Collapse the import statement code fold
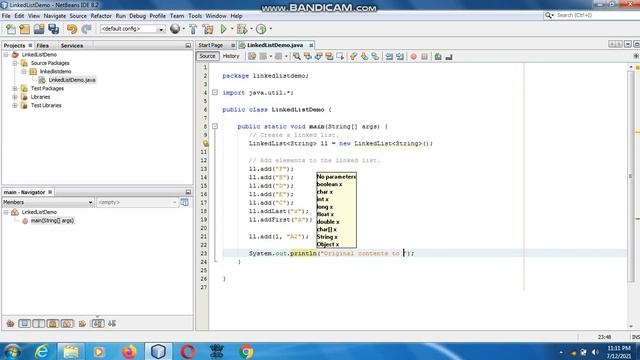Image resolution: width=640 pixels, height=360 pixels. pos(215,93)
